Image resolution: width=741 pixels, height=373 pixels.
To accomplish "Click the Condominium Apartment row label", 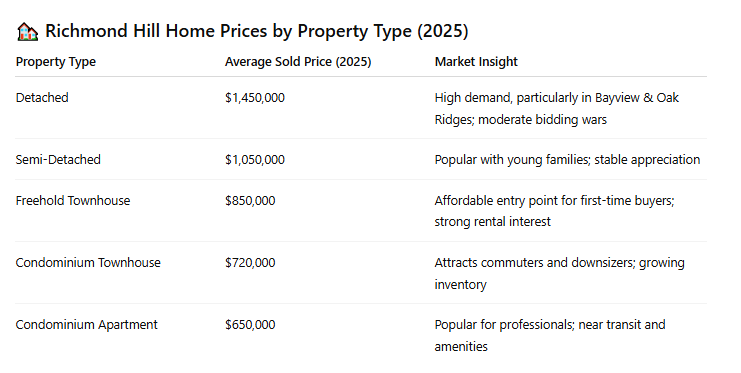I will 86,325.
